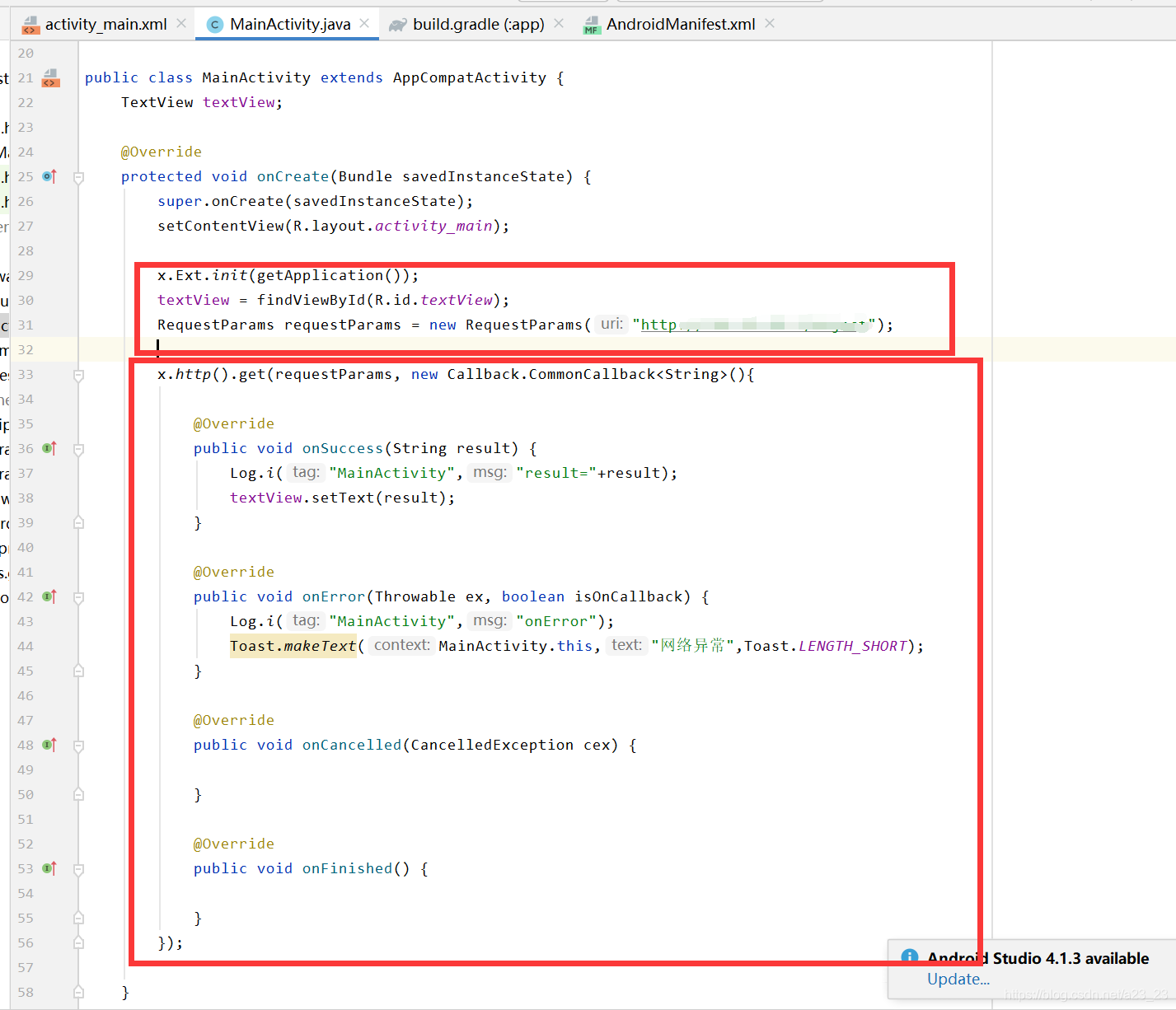The image size is (1176, 1010).
Task: Click 'activity_main' layout reference on line 27
Action: pyautogui.click(x=433, y=226)
